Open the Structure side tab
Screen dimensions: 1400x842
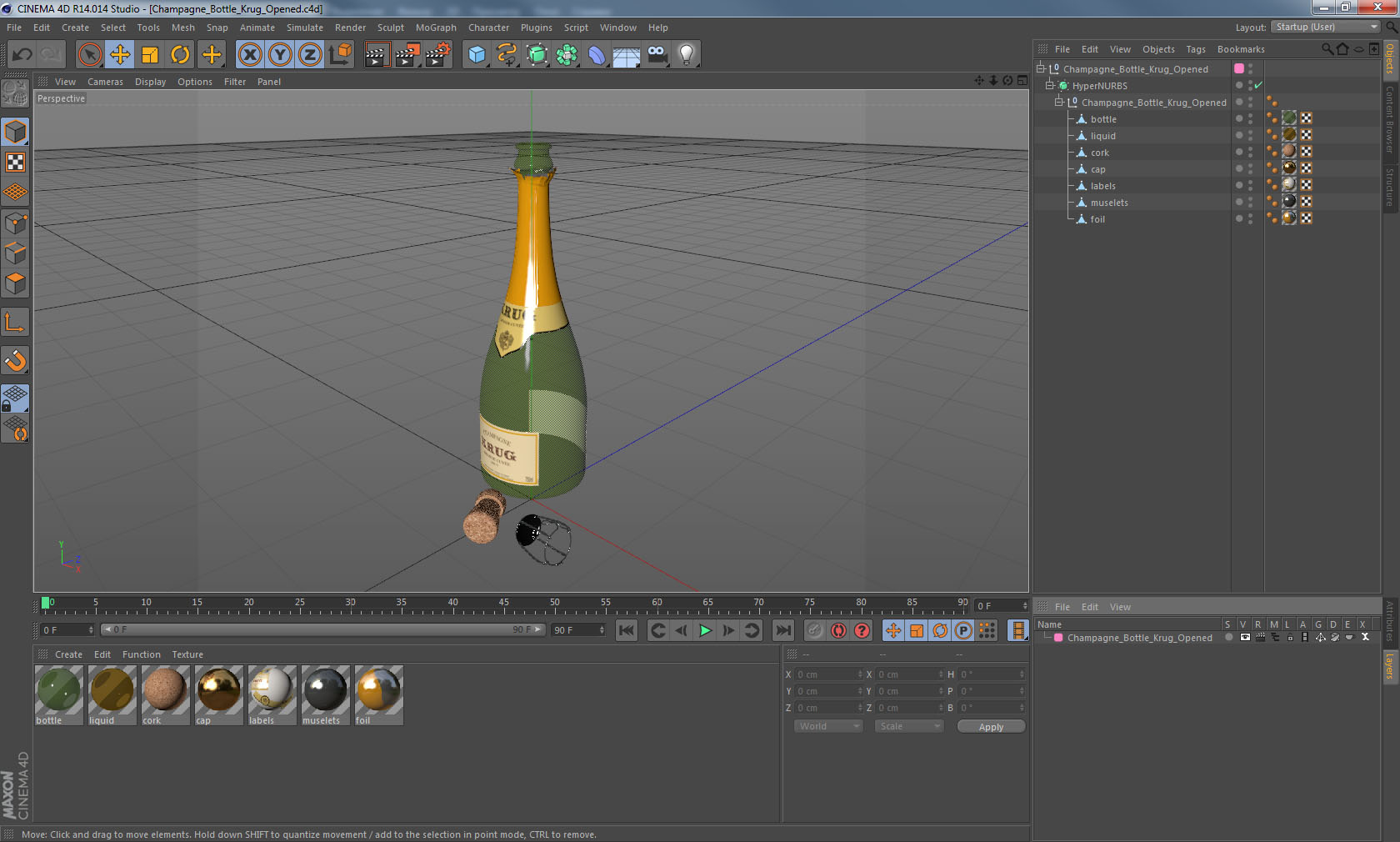(x=1390, y=188)
